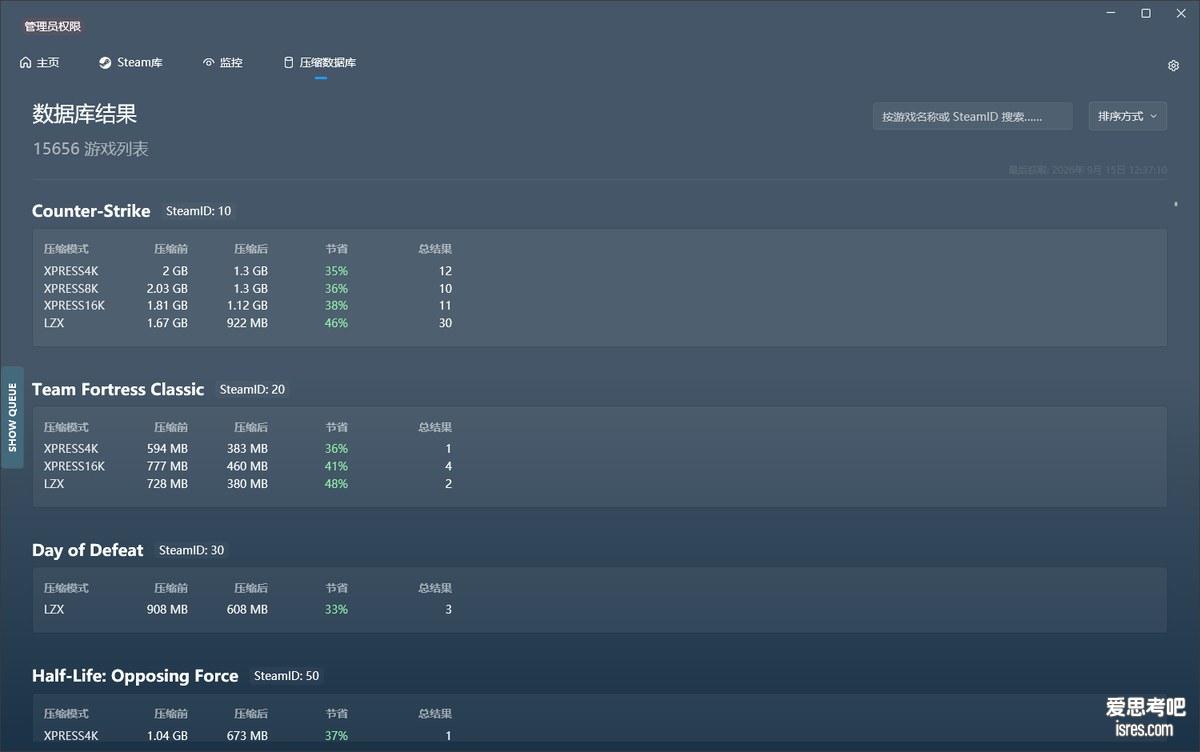Click the 数据库结果 heading

tap(84, 114)
